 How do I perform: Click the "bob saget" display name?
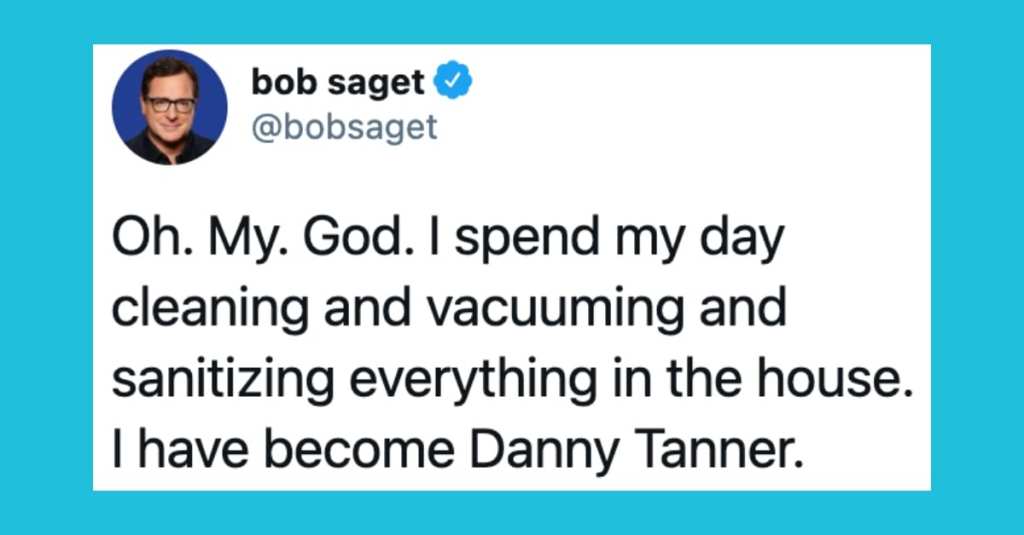pyautogui.click(x=338, y=82)
